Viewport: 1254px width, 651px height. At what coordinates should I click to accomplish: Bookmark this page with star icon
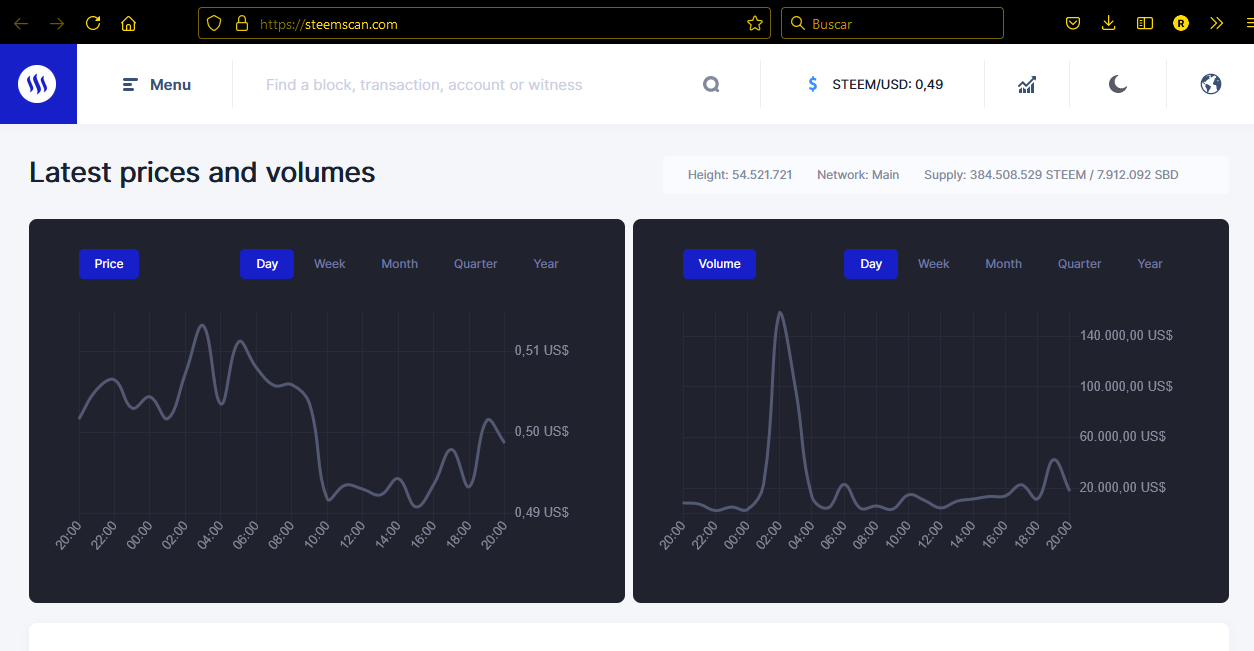pos(755,23)
